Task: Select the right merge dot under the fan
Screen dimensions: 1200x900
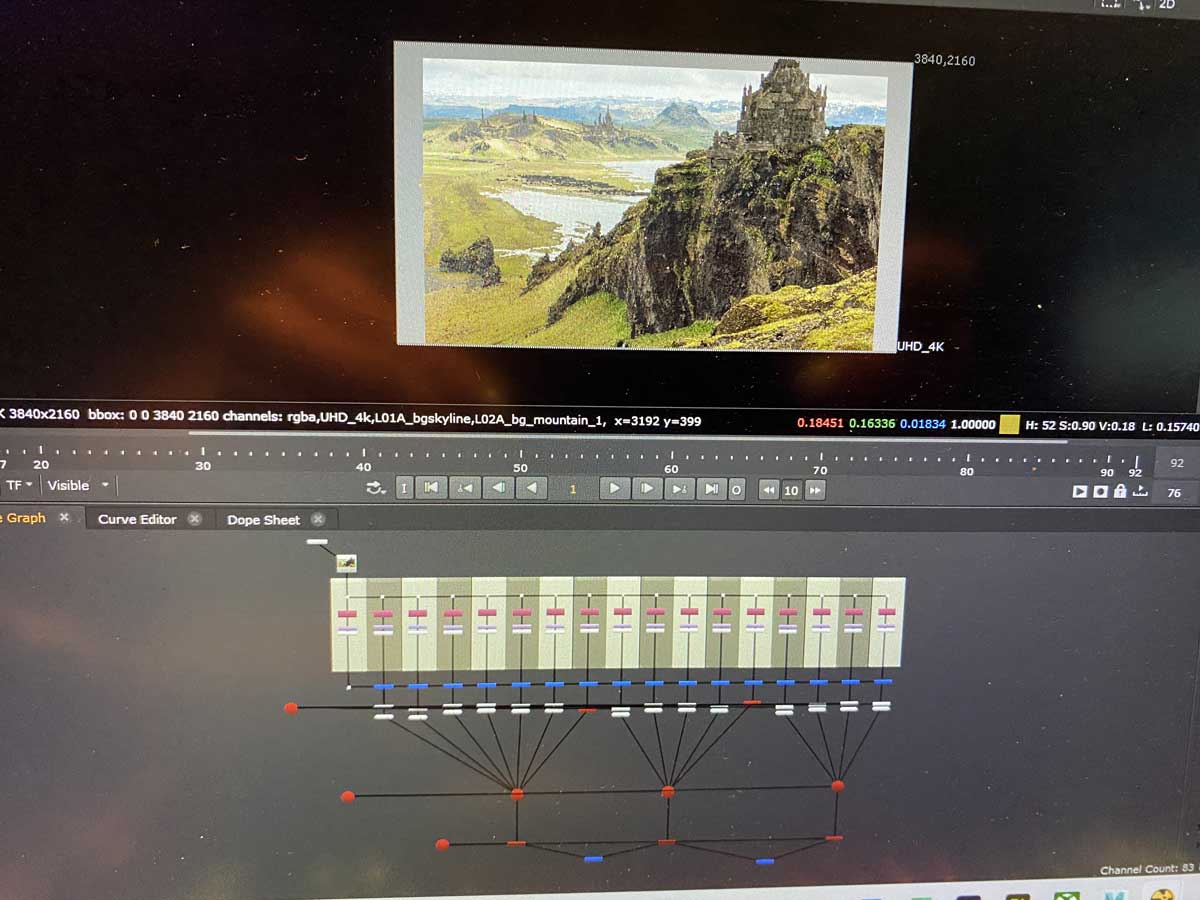Action: tap(838, 786)
